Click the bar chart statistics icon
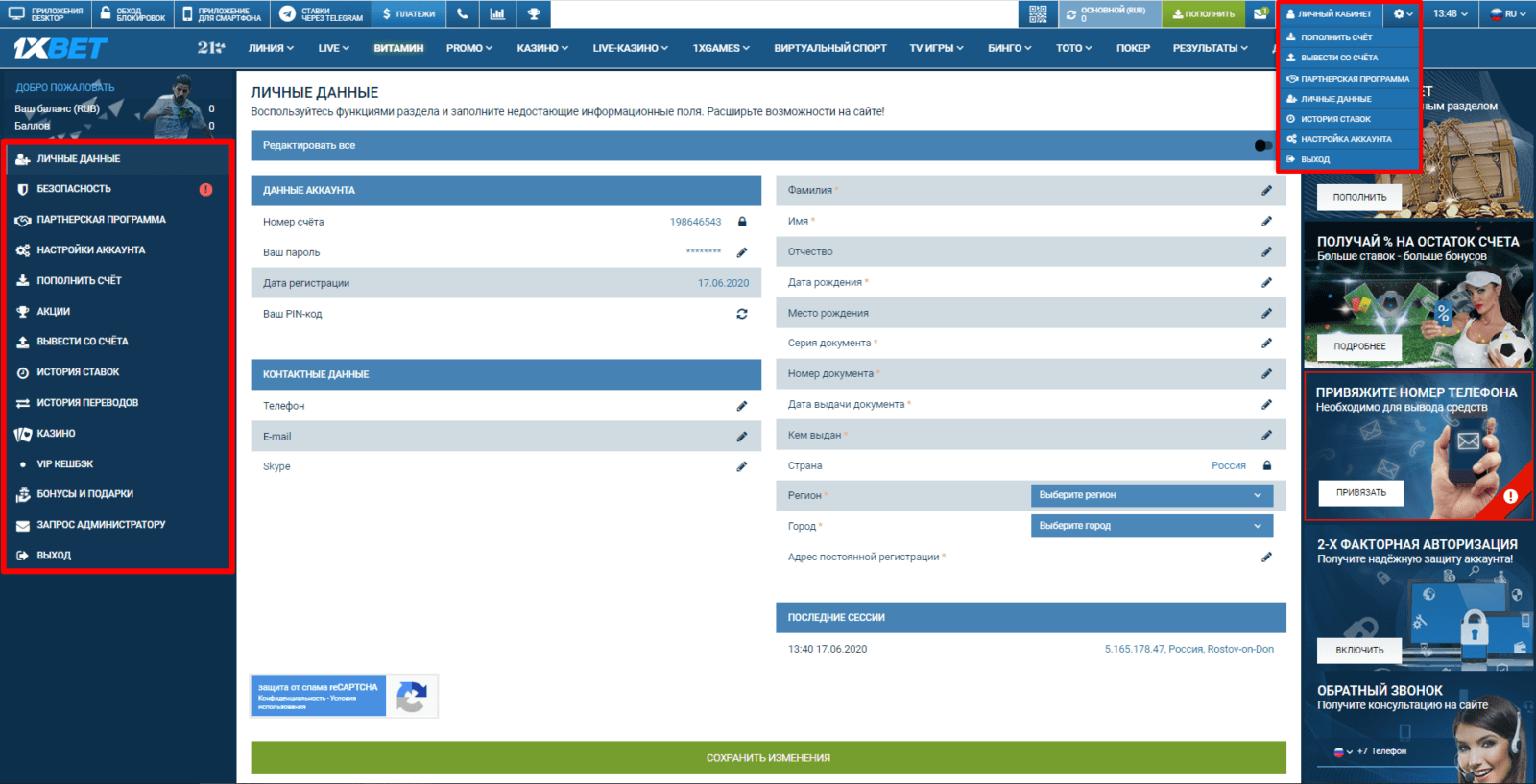This screenshot has width=1536, height=784. (x=497, y=13)
